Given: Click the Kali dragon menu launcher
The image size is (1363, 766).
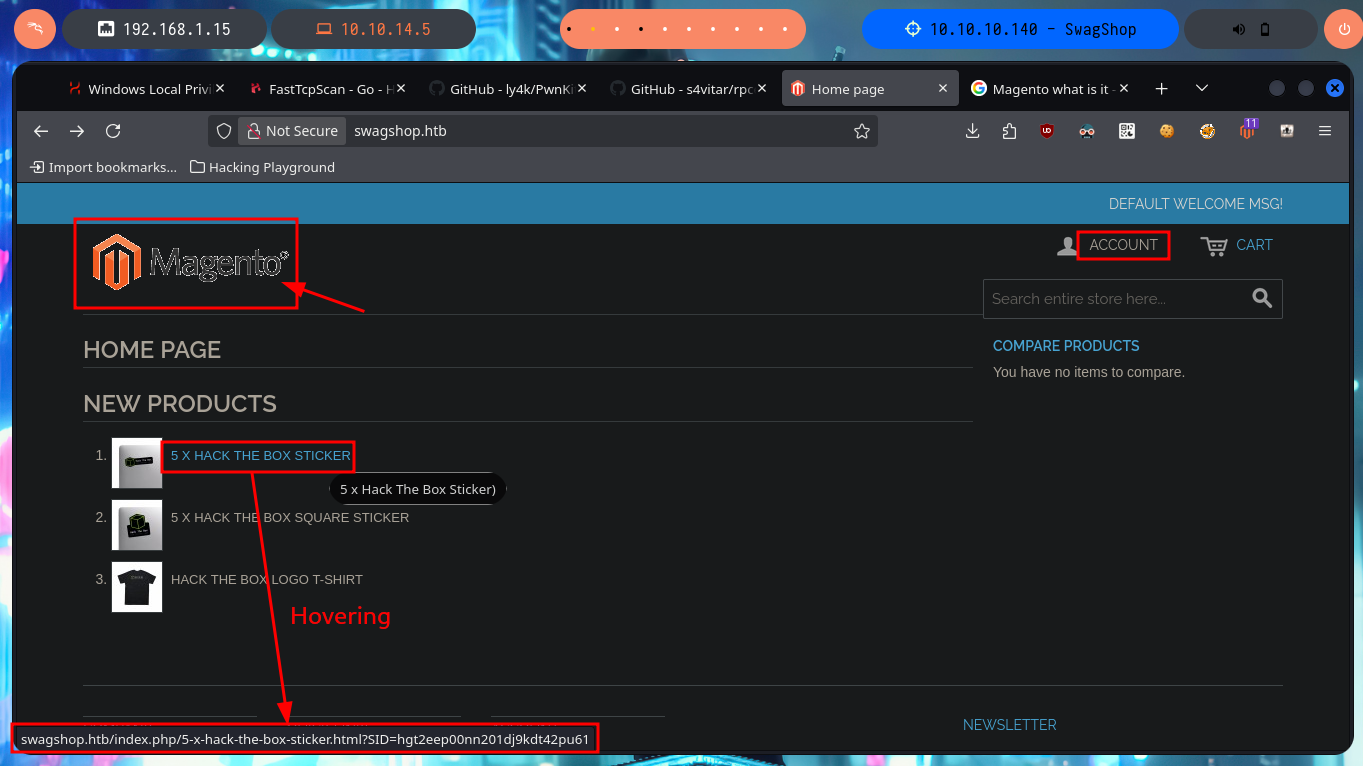Looking at the screenshot, I should pos(35,29).
